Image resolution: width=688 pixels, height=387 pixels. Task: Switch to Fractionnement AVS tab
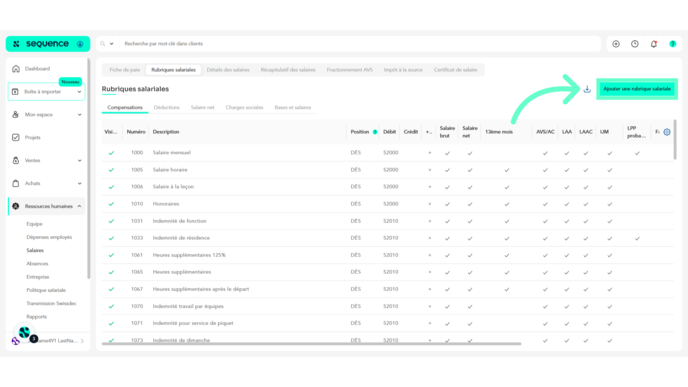pos(349,70)
